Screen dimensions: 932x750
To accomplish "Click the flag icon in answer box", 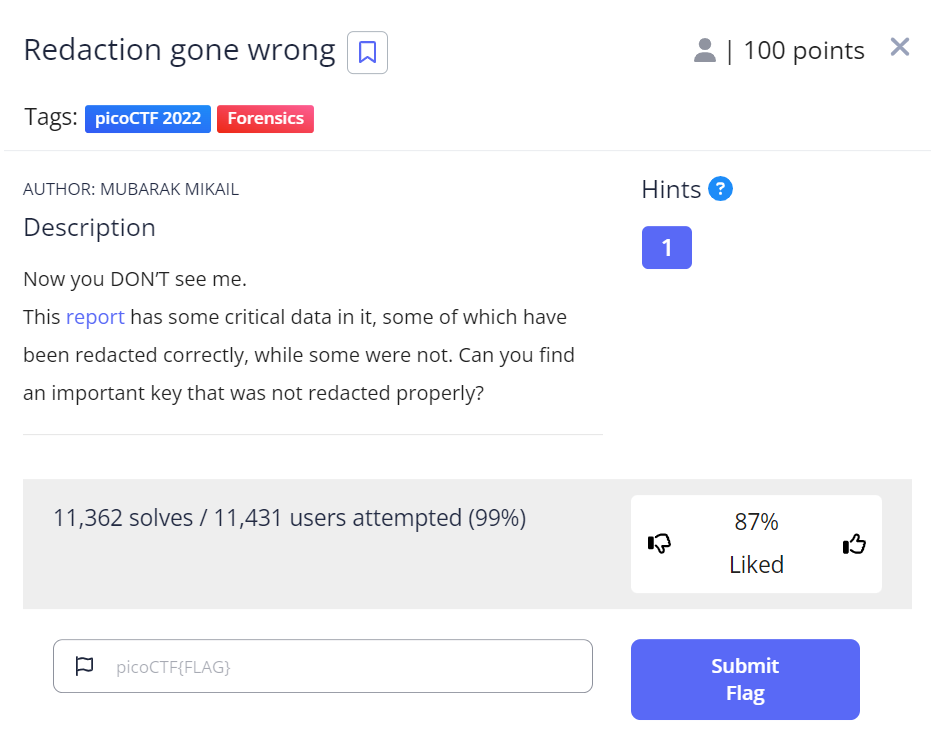I will [x=84, y=666].
